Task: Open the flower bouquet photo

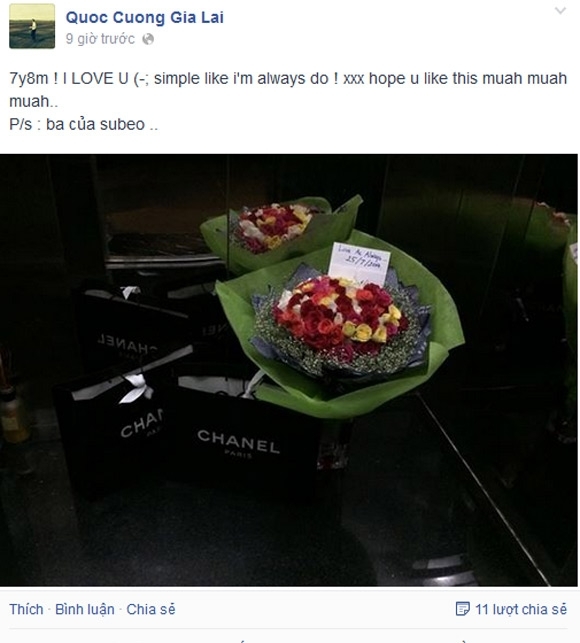Action: click(x=289, y=370)
